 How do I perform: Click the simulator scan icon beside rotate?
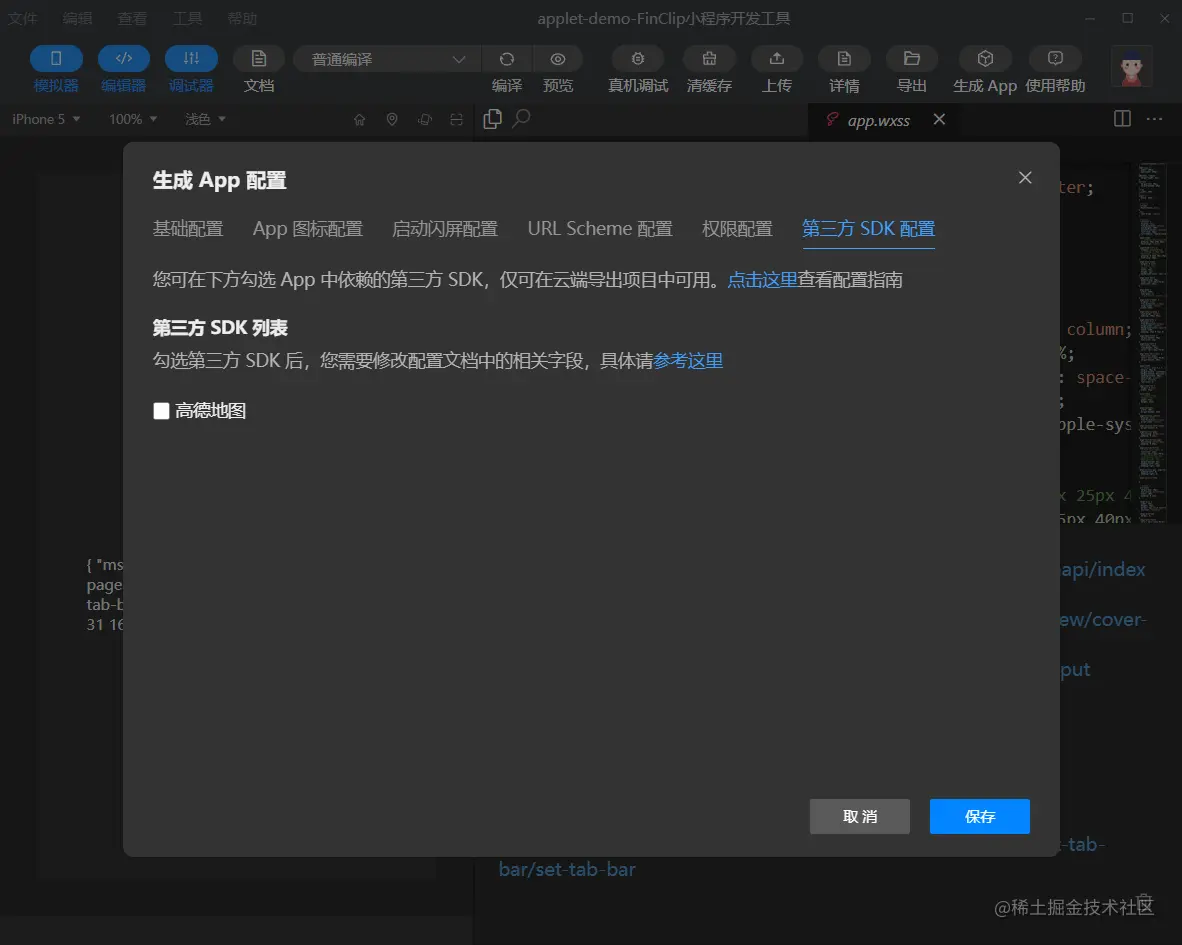click(456, 119)
